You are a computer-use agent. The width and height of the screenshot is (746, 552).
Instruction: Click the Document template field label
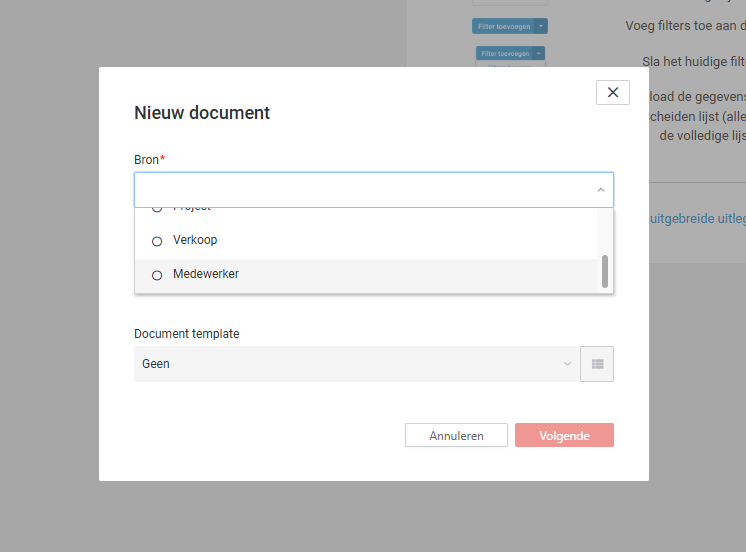(x=187, y=334)
